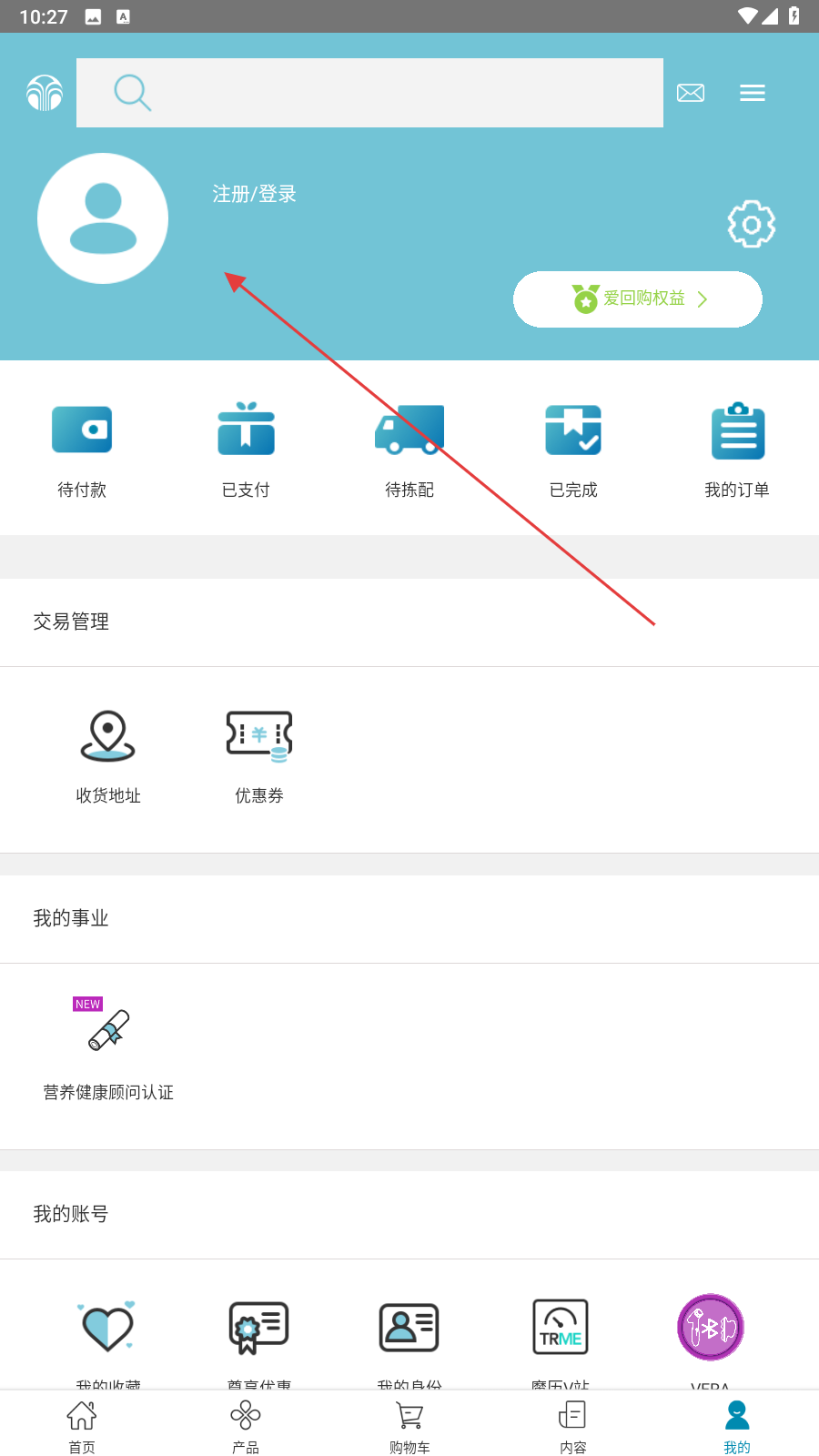Open the purple VERA Bluetooth icon
This screenshot has width=819, height=1456.
click(711, 1328)
